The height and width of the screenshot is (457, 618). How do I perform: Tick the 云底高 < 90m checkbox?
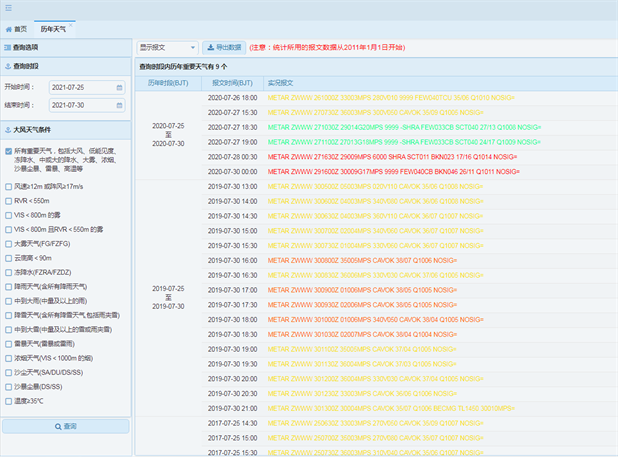tap(8, 256)
